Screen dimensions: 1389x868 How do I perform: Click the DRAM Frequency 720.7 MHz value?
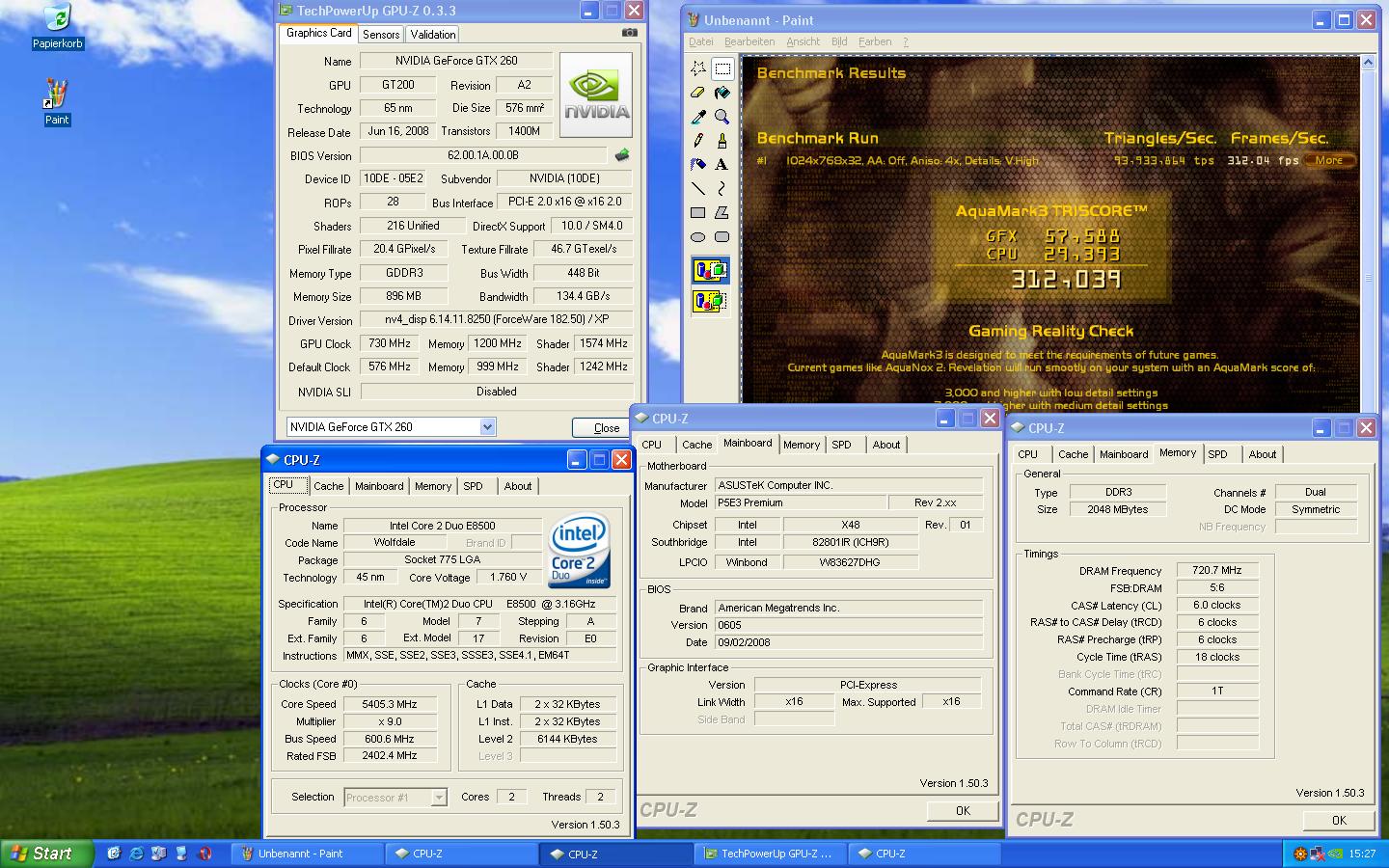pos(1217,571)
